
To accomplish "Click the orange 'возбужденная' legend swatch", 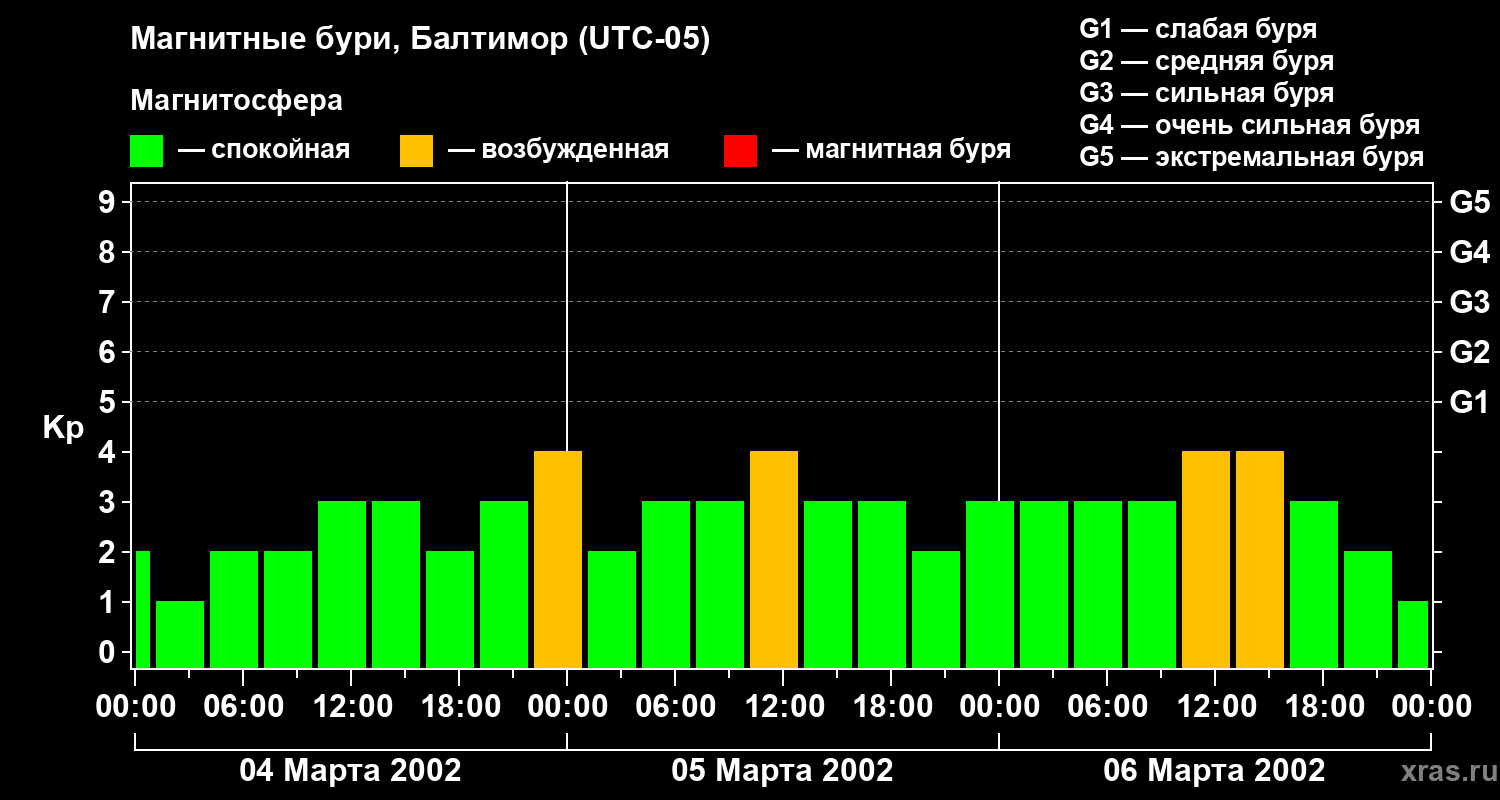I will point(416,151).
